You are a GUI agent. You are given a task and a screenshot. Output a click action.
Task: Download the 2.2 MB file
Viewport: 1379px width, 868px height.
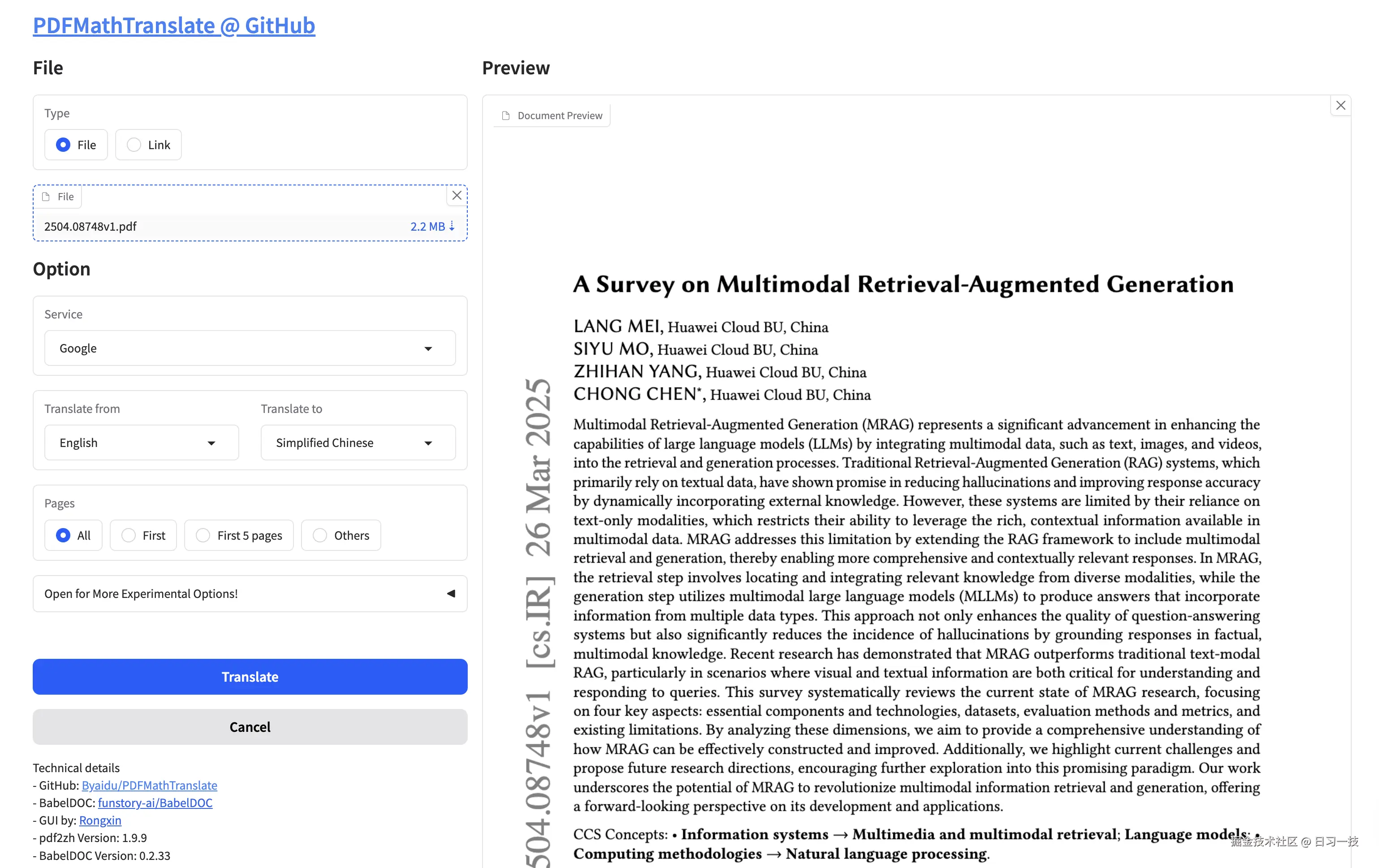click(432, 226)
